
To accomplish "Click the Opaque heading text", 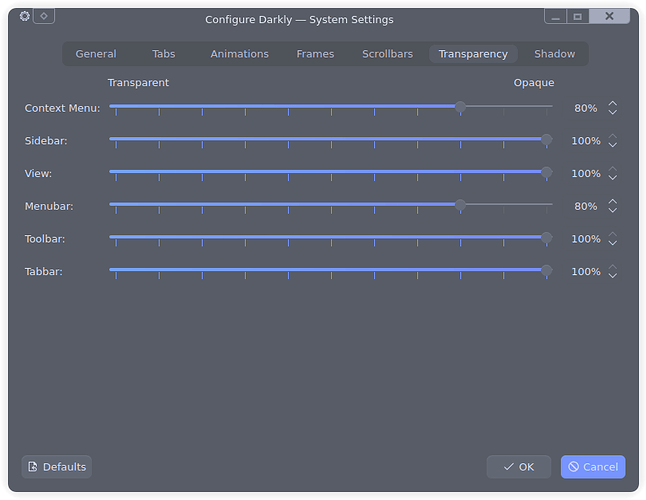I will click(x=534, y=83).
